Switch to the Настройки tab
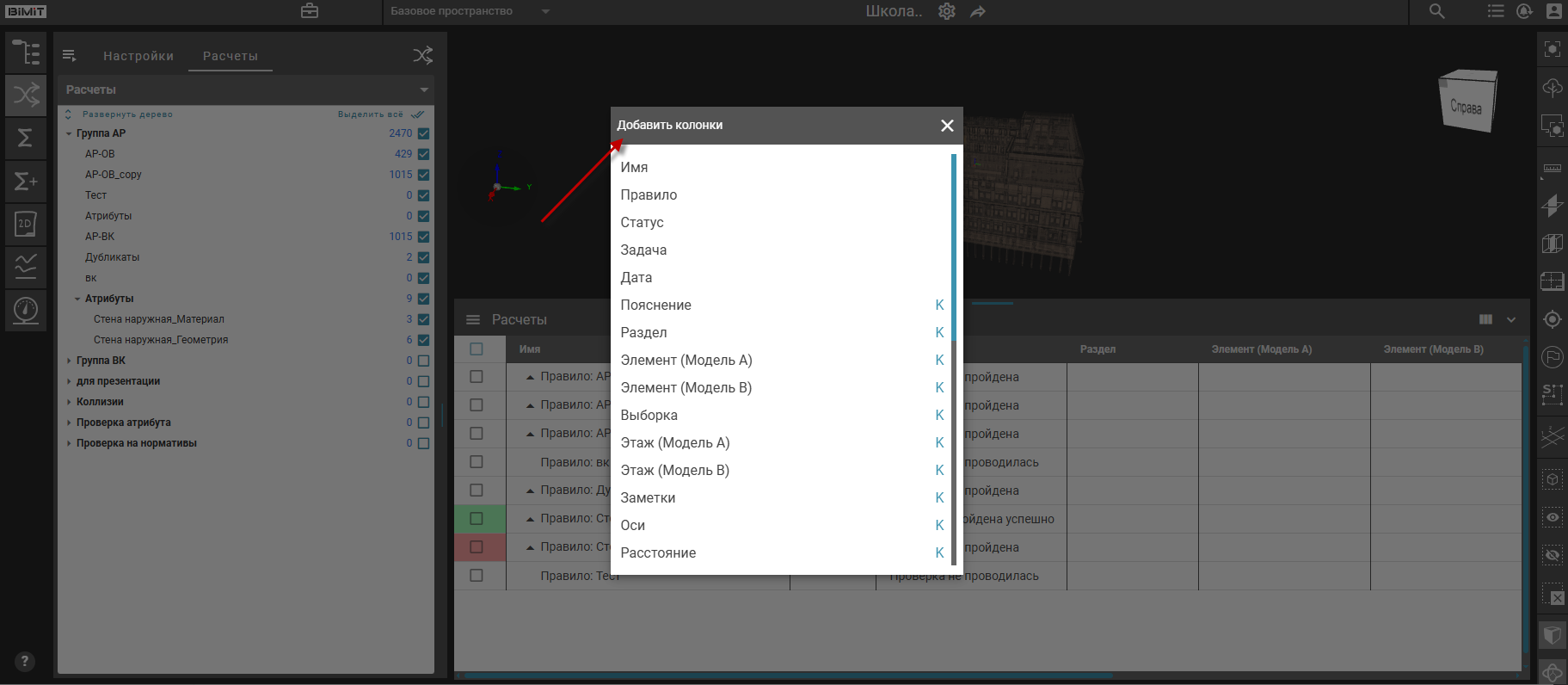The width and height of the screenshot is (1568, 685). (x=138, y=56)
